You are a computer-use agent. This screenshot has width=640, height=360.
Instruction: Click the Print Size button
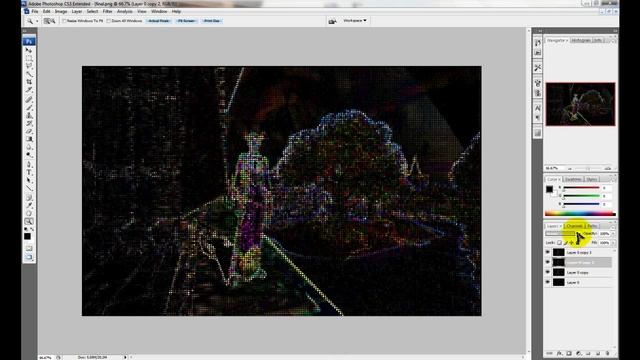click(212, 21)
